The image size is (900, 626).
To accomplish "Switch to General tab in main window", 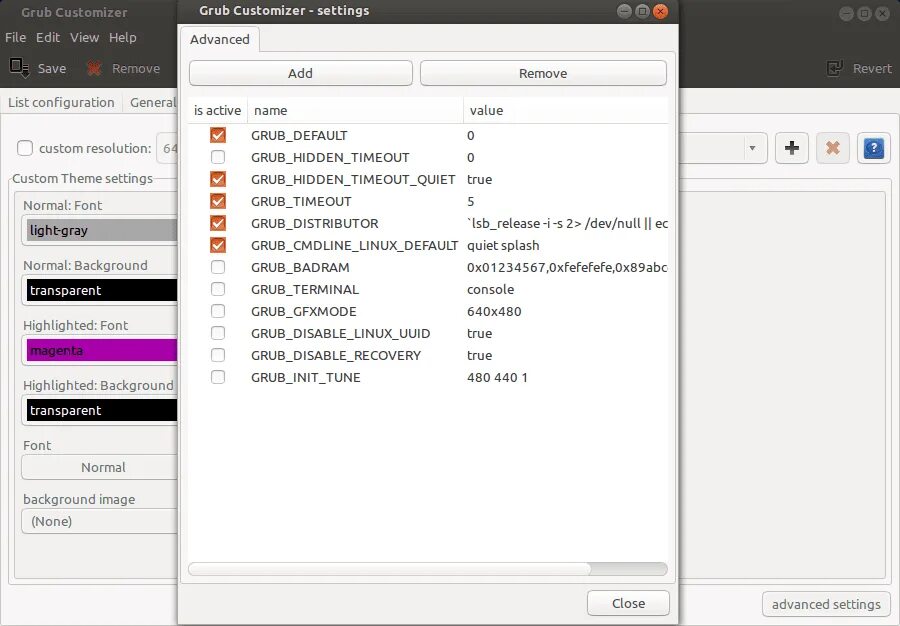I will click(x=152, y=102).
